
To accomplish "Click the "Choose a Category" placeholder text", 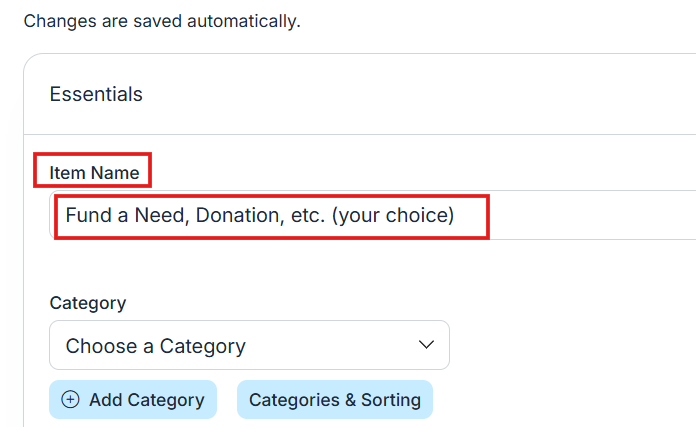I will 155,346.
